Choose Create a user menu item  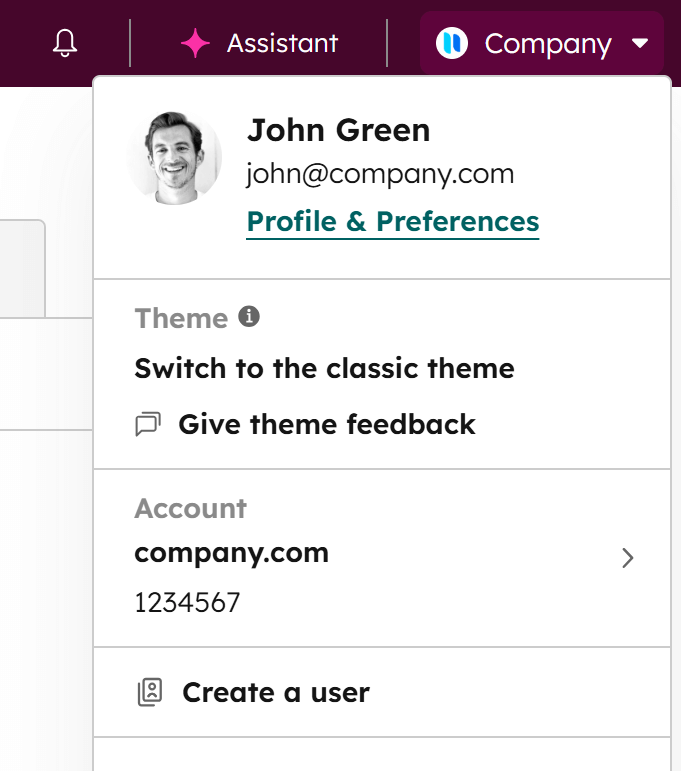275,692
